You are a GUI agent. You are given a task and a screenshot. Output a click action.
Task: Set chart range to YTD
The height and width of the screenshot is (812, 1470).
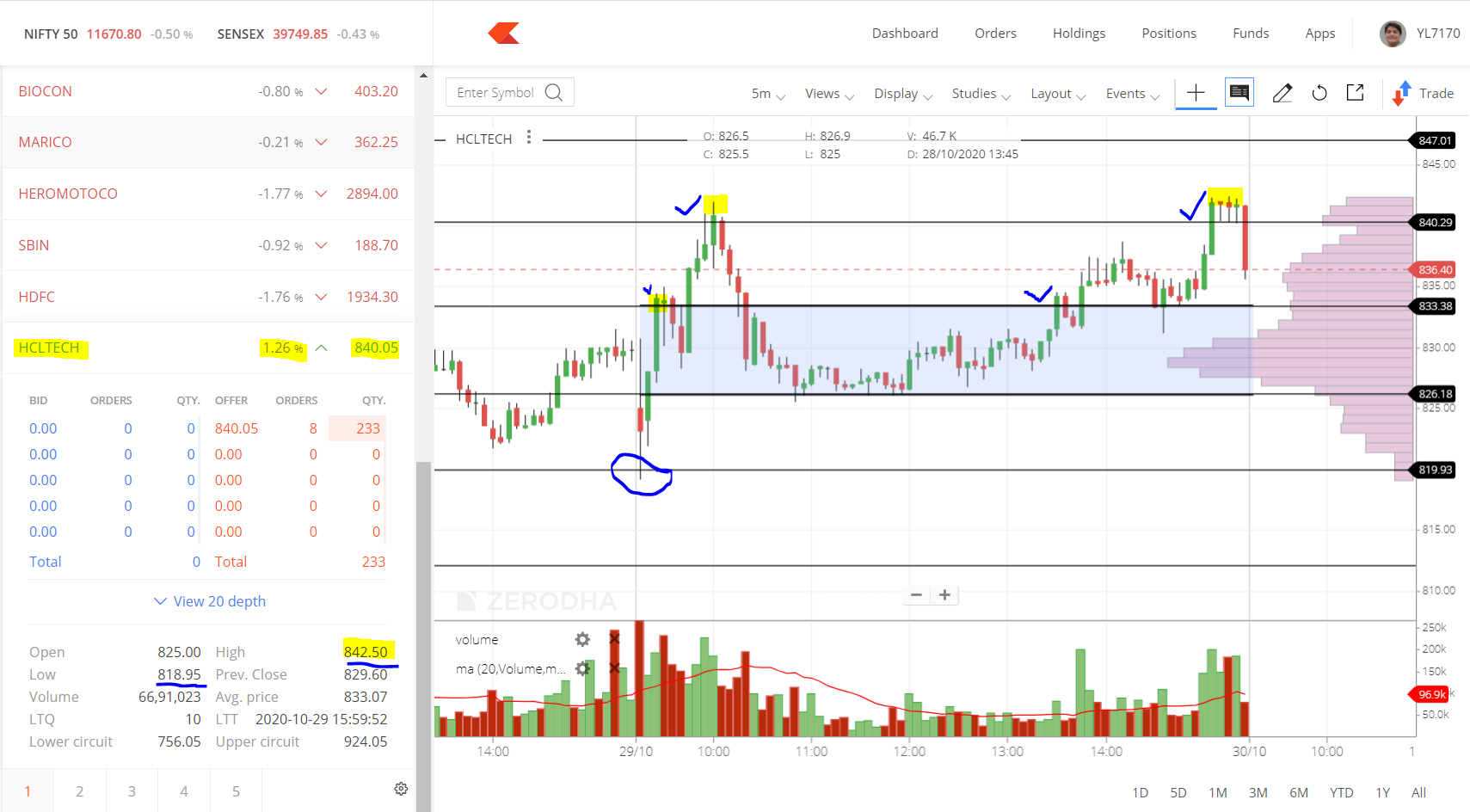pyautogui.click(x=1342, y=792)
